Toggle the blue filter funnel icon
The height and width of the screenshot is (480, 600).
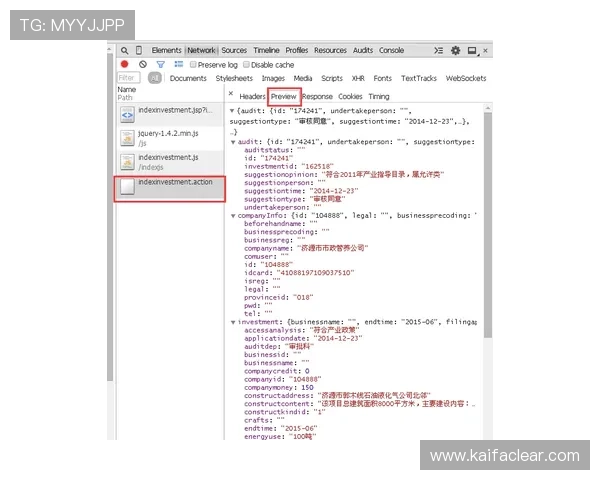point(161,64)
